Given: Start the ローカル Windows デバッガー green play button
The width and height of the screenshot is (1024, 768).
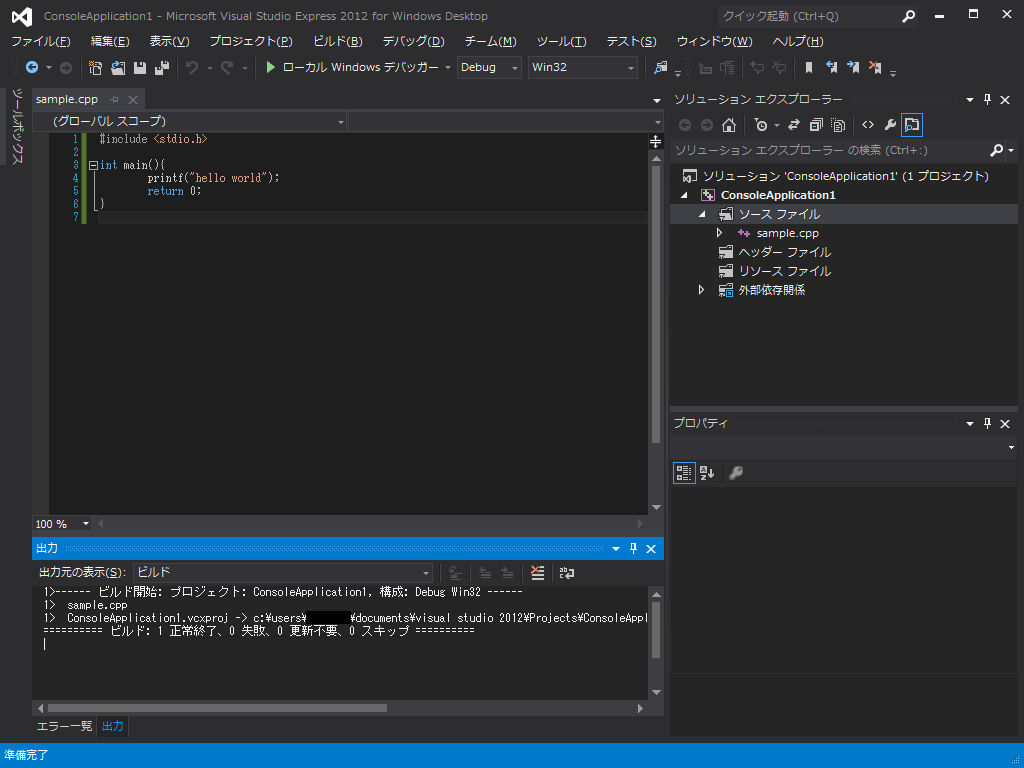Looking at the screenshot, I should (x=270, y=67).
